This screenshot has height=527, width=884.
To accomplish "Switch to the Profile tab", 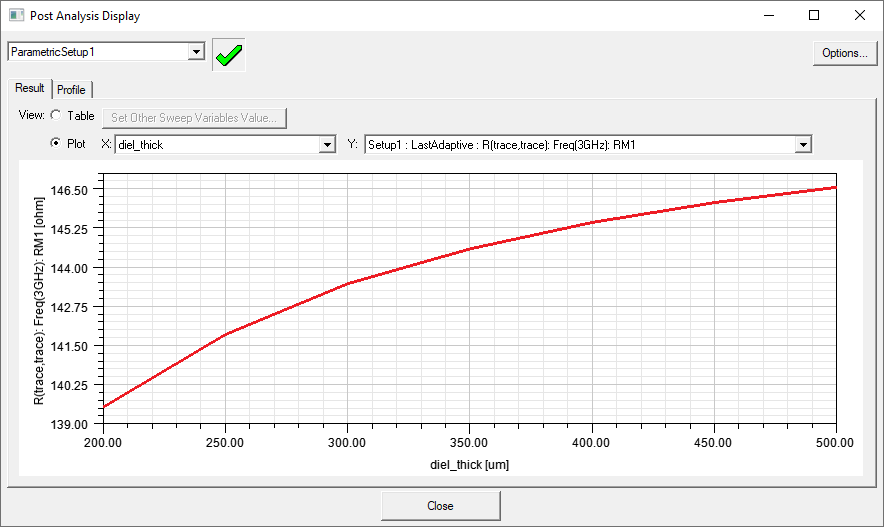I will 71,90.
